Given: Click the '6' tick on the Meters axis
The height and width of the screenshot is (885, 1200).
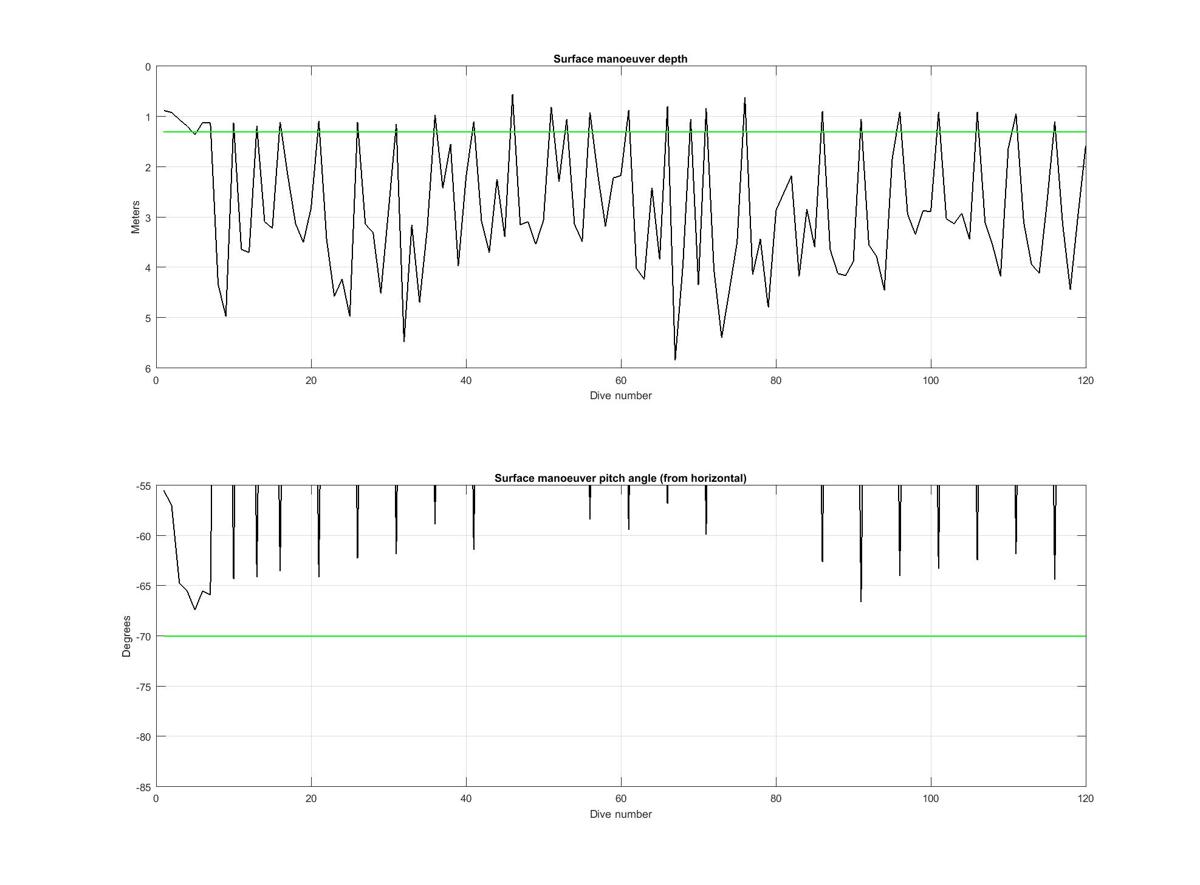Looking at the screenshot, I should point(148,368).
